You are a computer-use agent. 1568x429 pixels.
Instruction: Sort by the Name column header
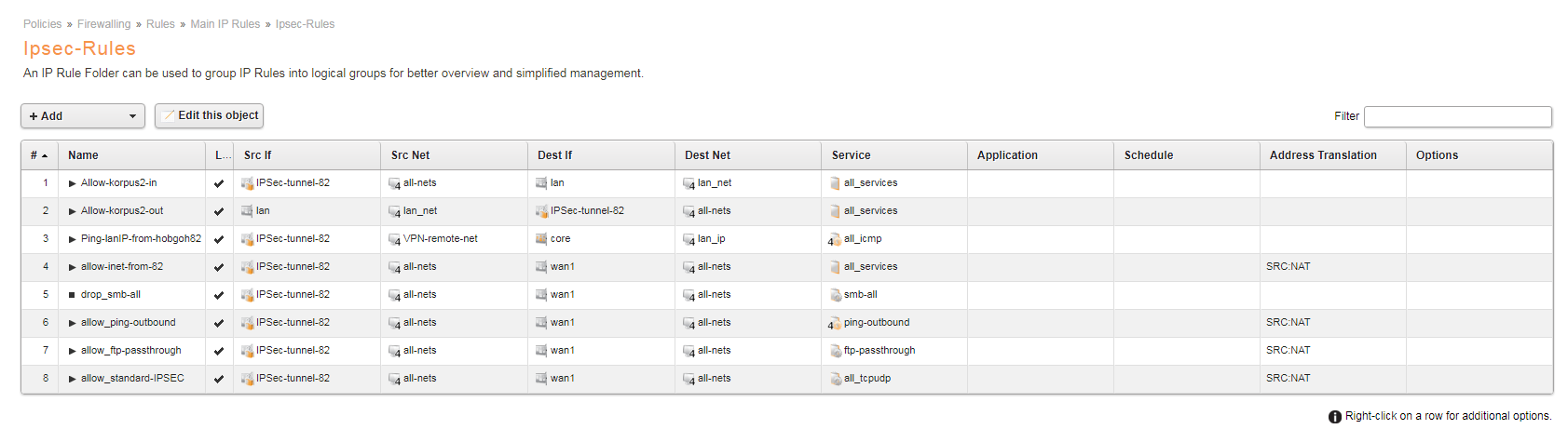click(83, 155)
